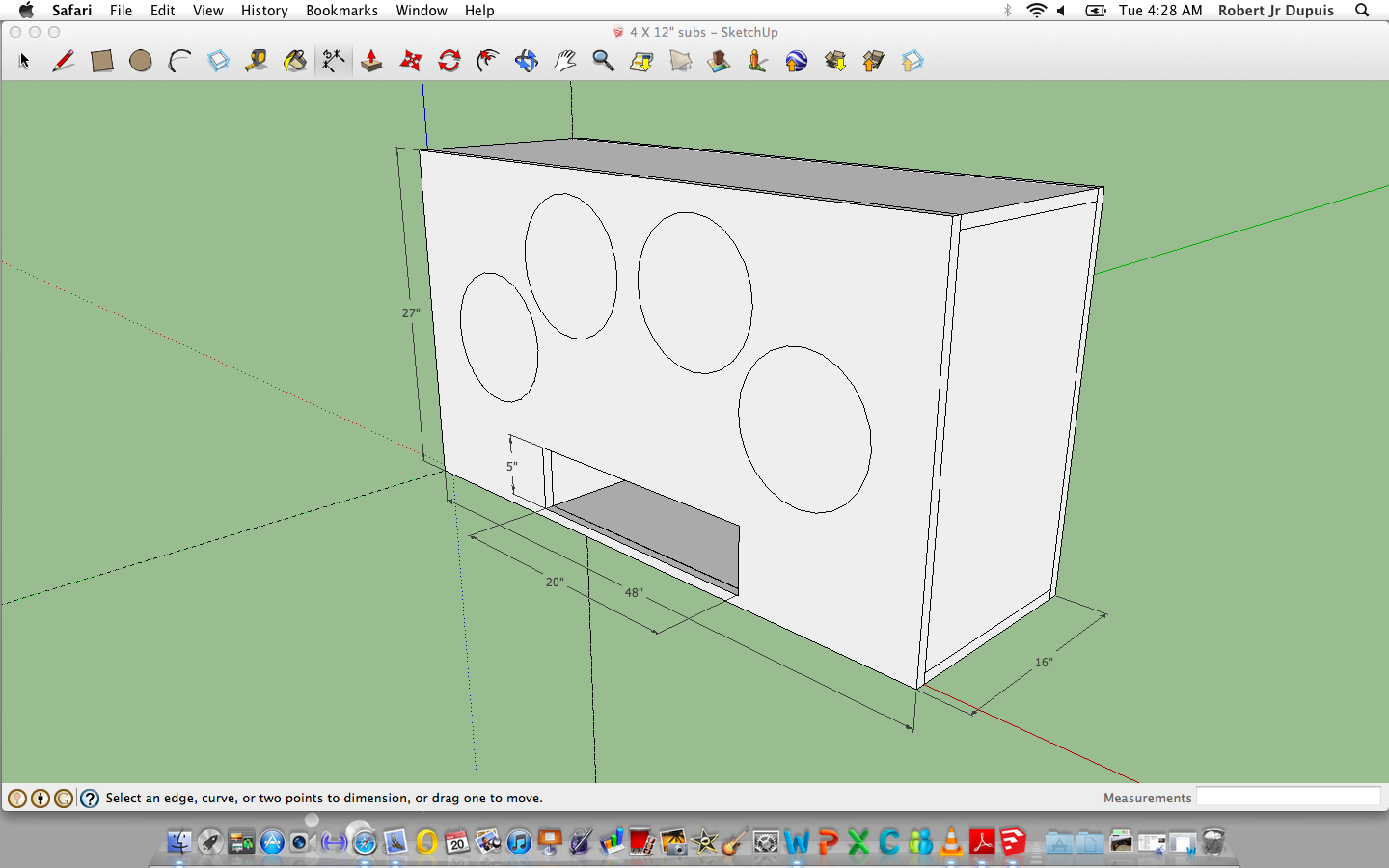Open Spotlight search in the menu bar

coord(1362,11)
